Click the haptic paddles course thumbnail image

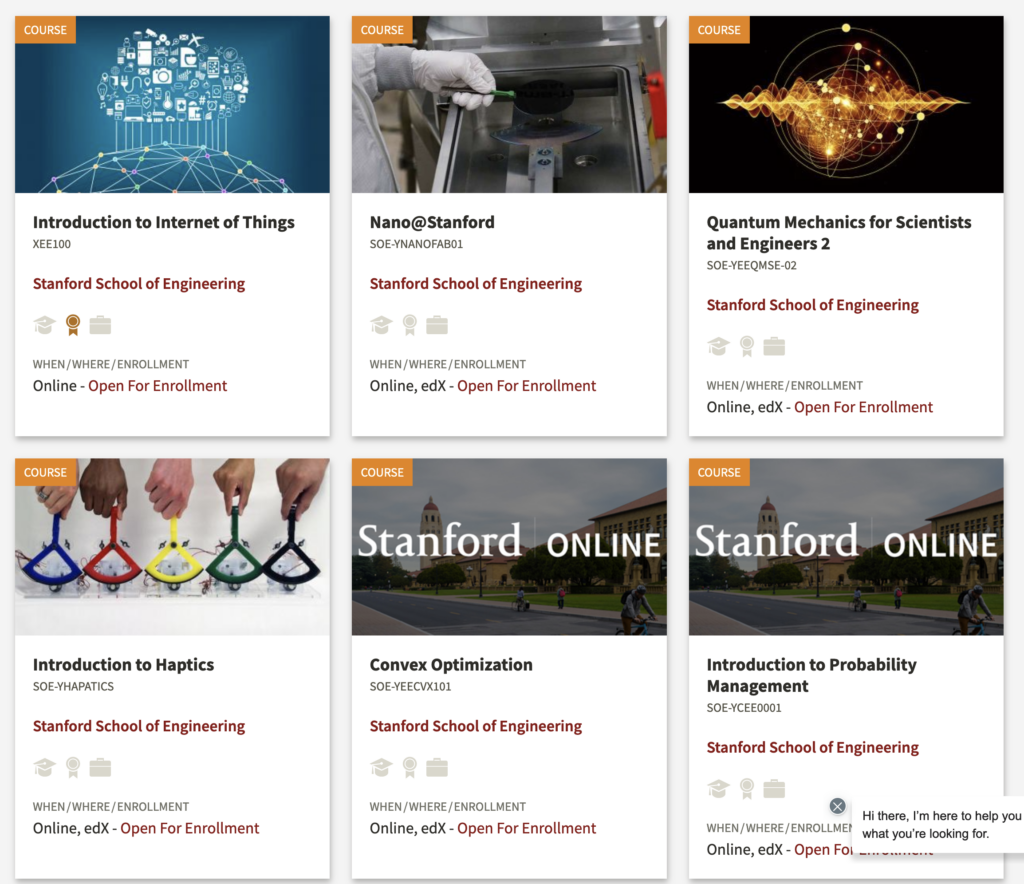(172, 546)
